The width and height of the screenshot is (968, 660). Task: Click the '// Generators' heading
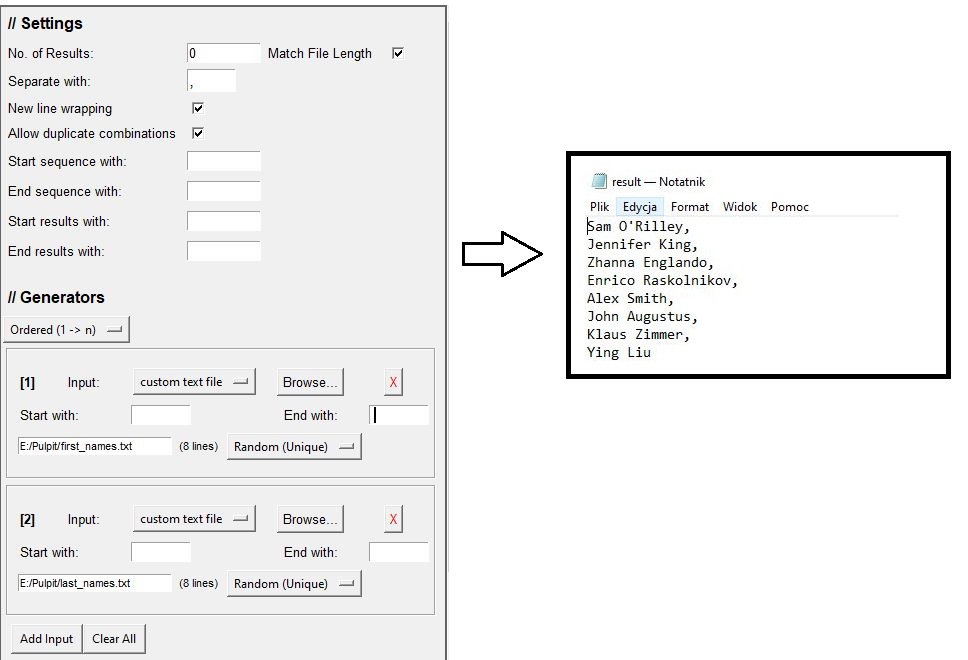point(56,298)
